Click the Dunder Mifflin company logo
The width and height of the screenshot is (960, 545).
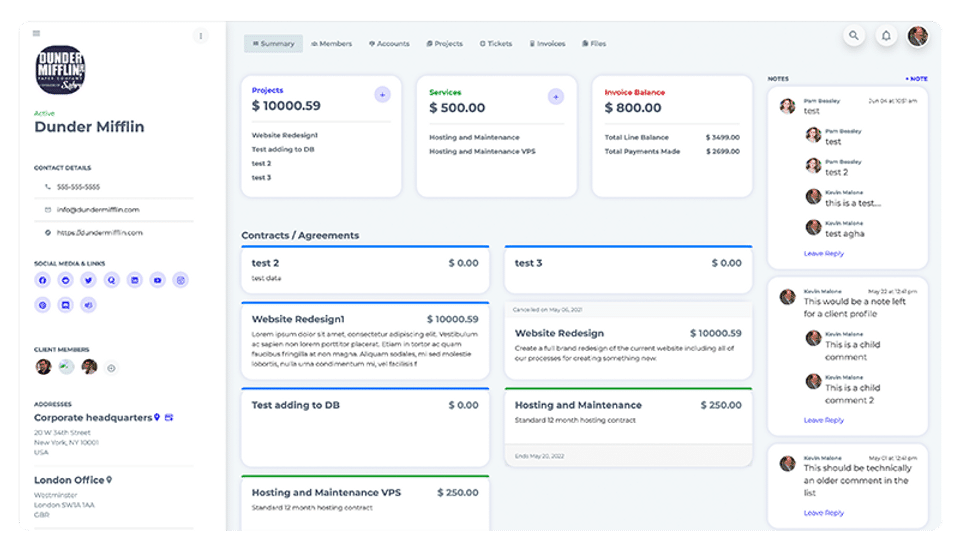60,70
